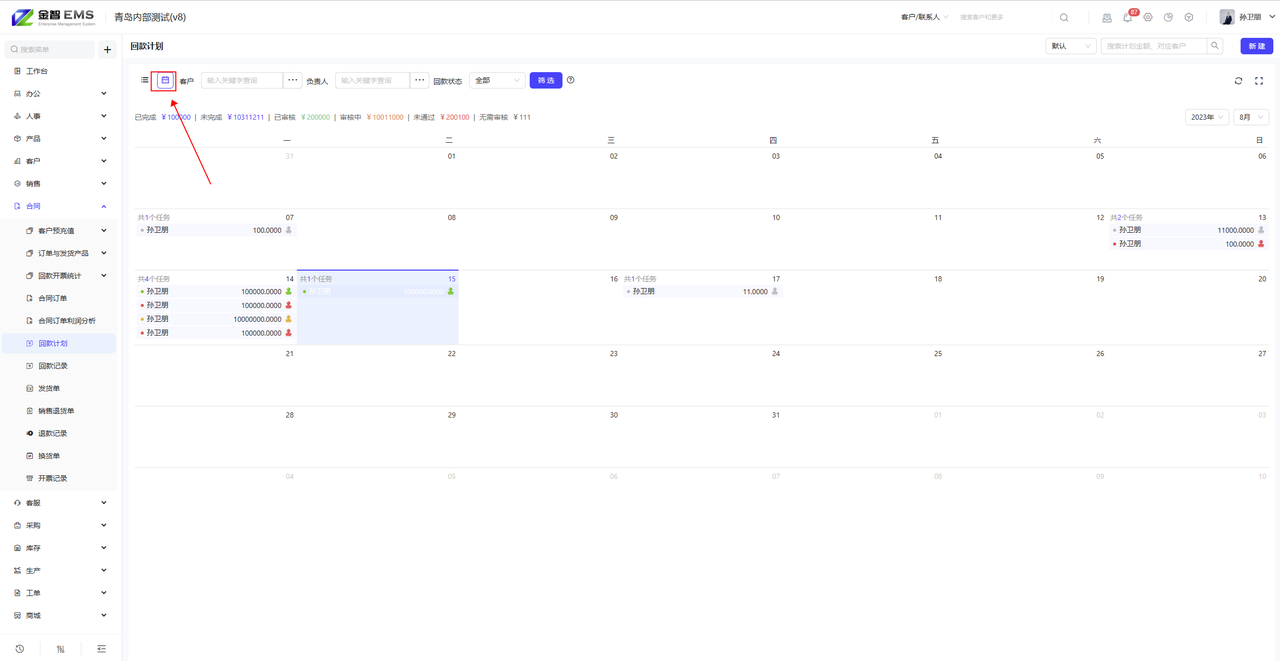The width and height of the screenshot is (1280, 661).
Task: Click the 新建 create button
Action: tap(1257, 46)
